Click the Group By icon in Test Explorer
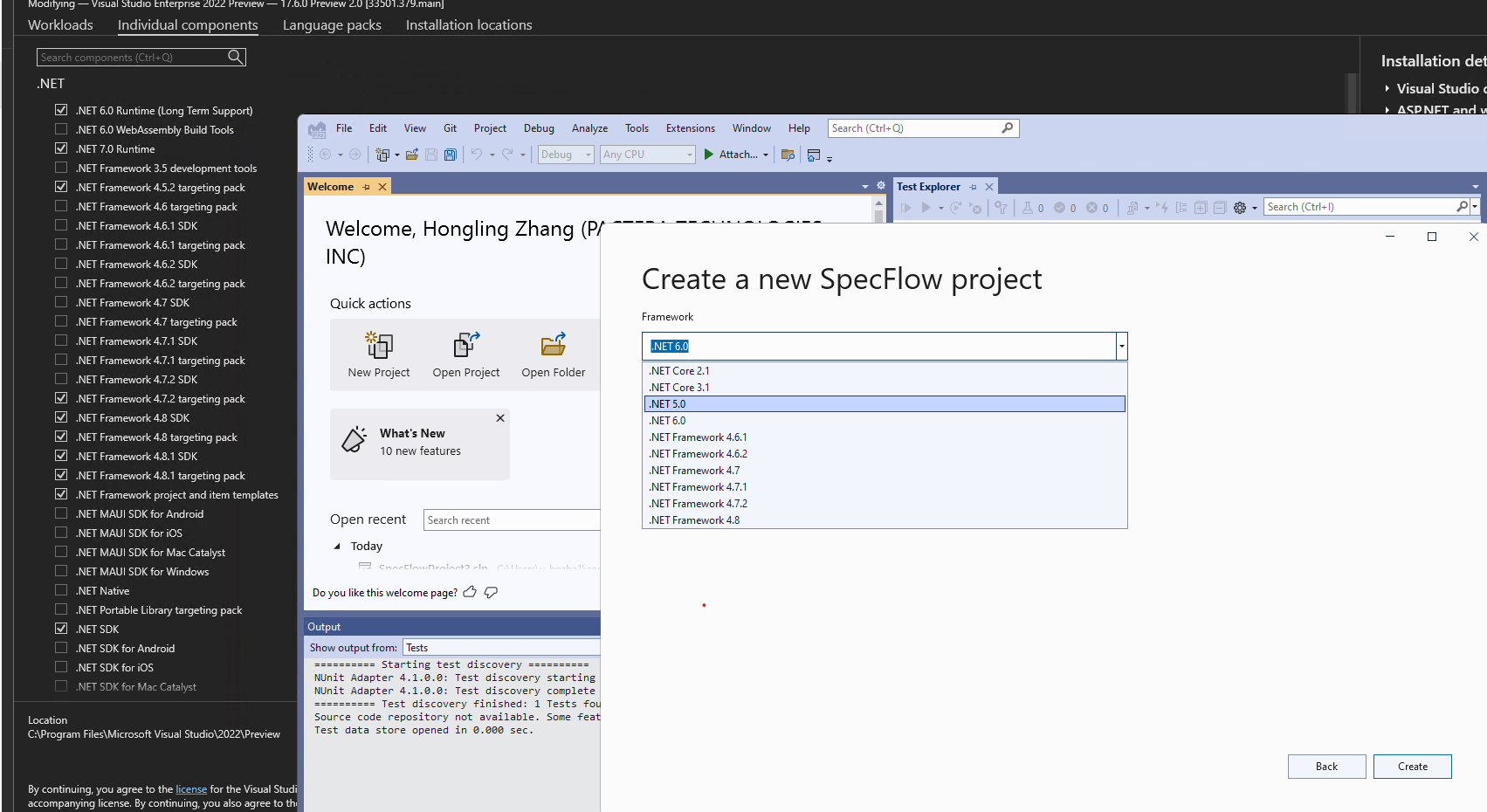Image resolution: width=1487 pixels, height=812 pixels. pyautogui.click(x=1181, y=208)
